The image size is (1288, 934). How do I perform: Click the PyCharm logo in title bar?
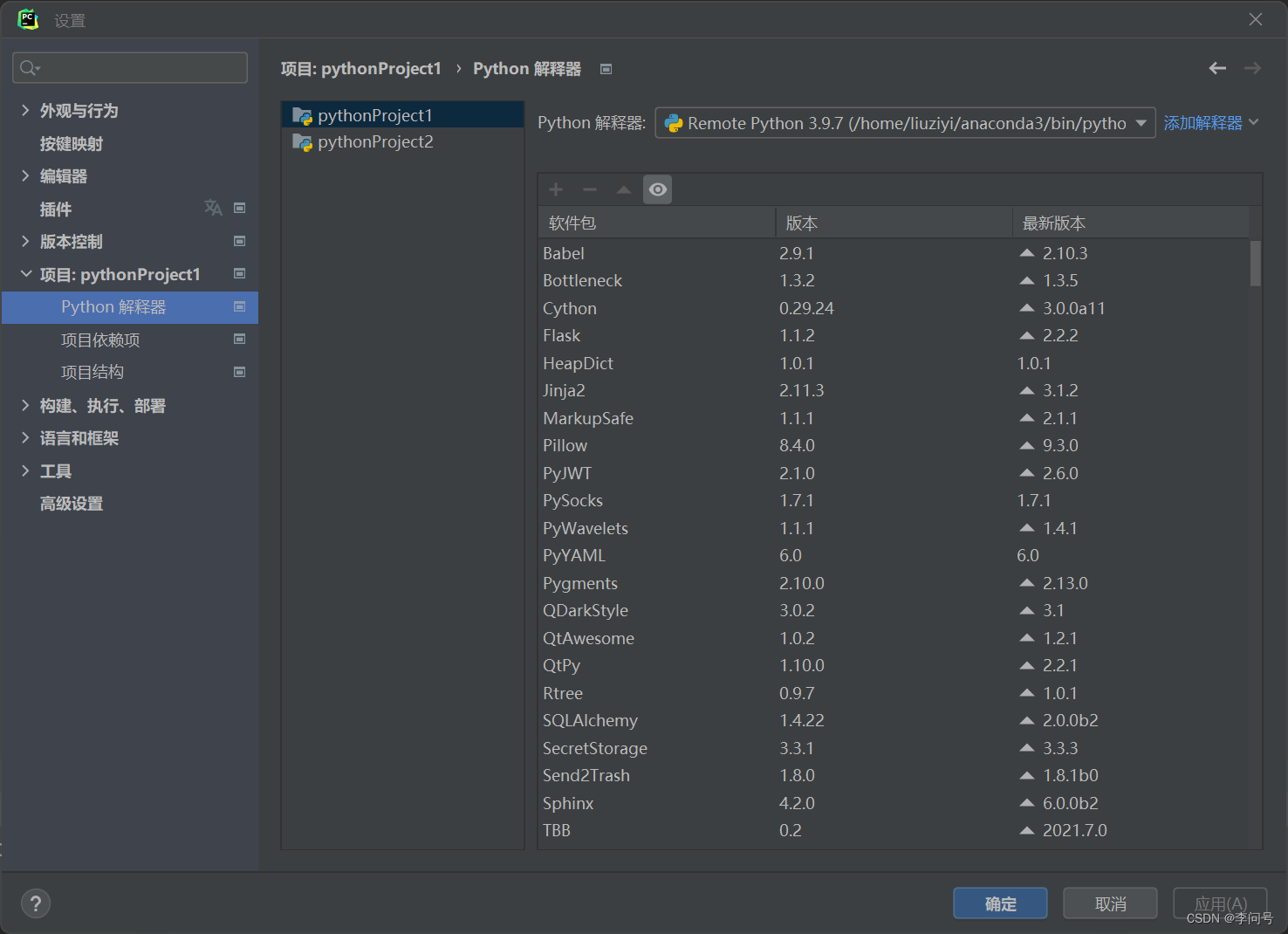(x=28, y=19)
